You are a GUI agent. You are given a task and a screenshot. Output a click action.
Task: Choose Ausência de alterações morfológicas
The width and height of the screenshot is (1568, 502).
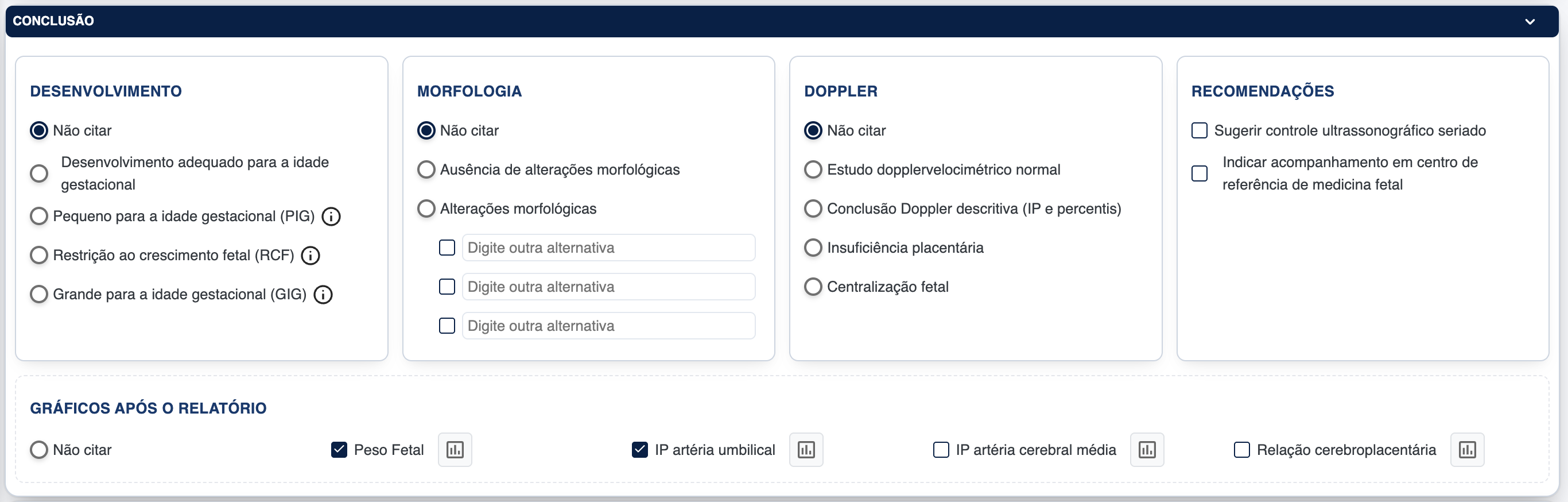coord(426,169)
